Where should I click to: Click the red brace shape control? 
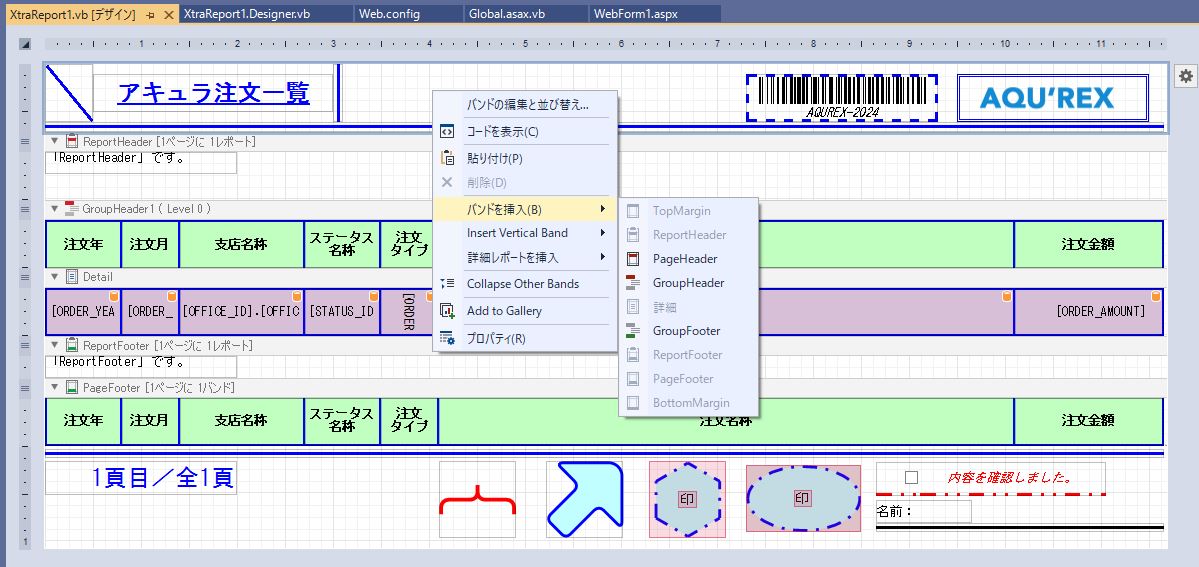click(477, 499)
